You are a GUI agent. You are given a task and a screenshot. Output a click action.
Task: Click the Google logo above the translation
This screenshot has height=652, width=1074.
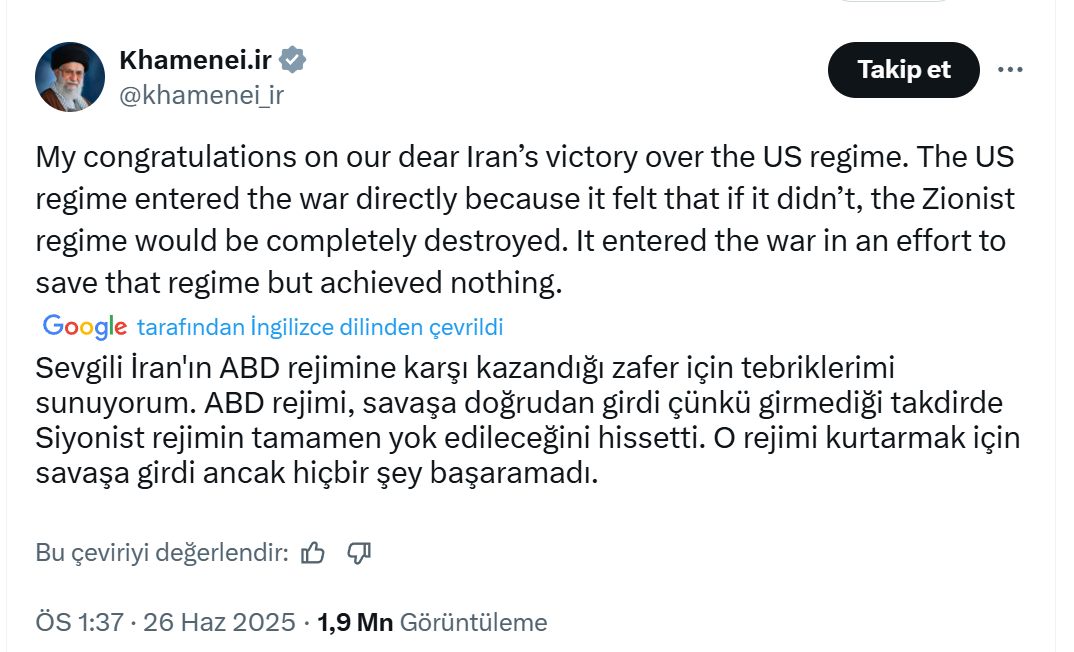pos(85,326)
